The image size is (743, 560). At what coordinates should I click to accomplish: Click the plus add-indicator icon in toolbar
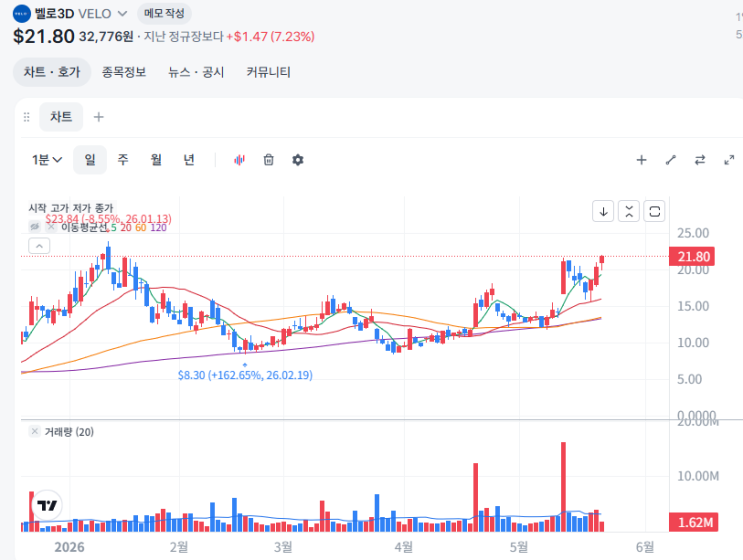coord(641,160)
